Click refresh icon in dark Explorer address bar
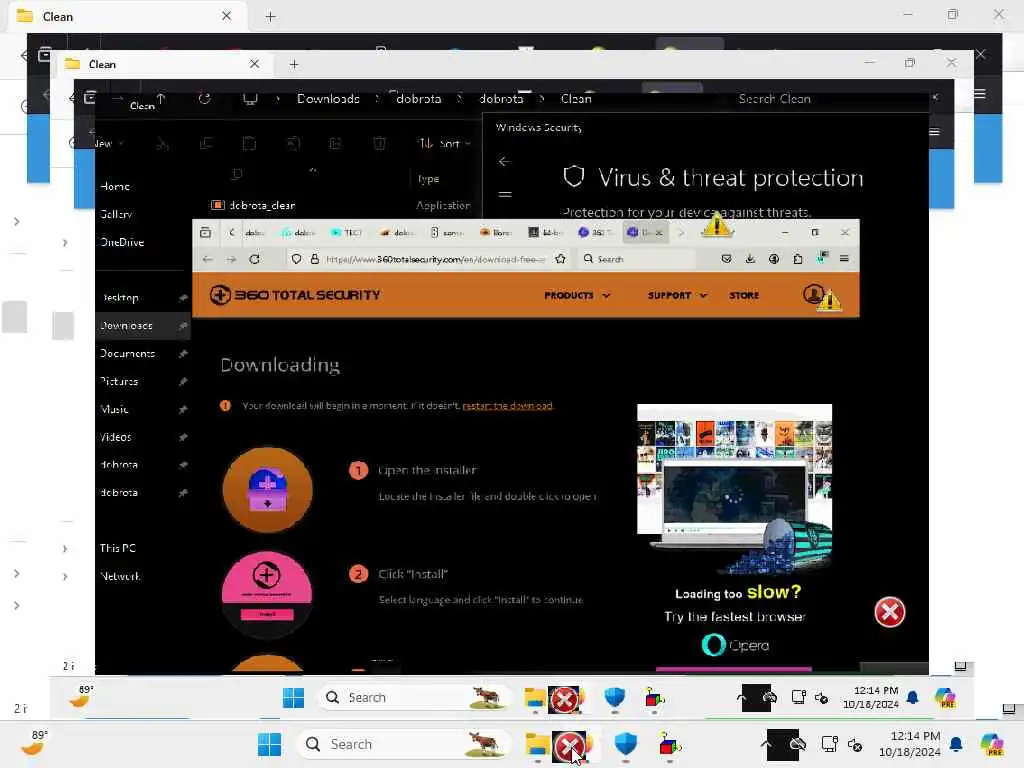 (204, 99)
